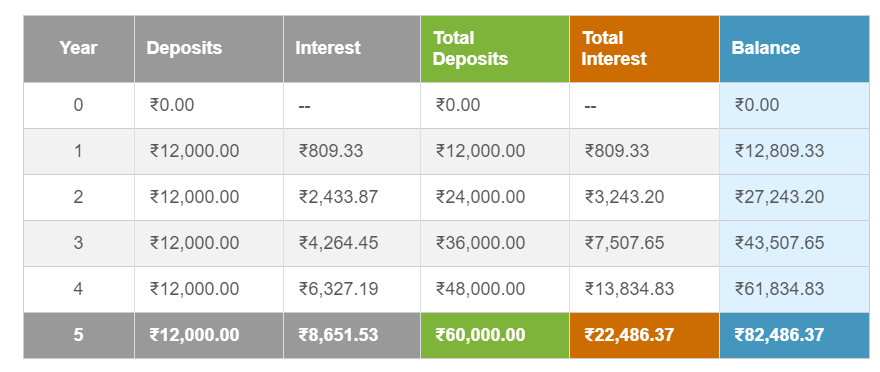Click the orange Total Interest header

click(x=644, y=49)
